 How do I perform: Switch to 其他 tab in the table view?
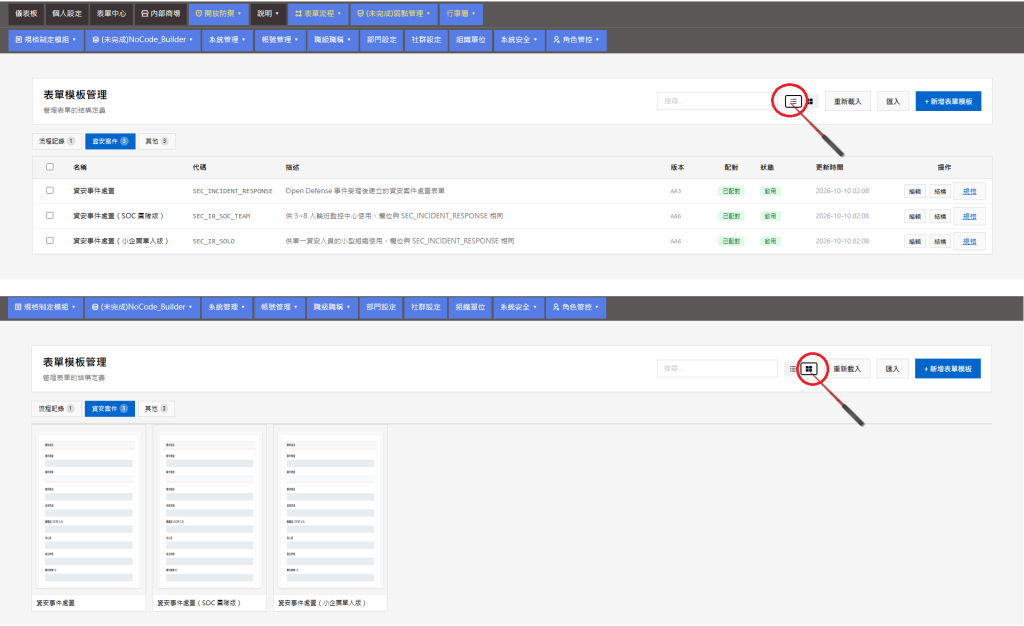pyautogui.click(x=157, y=141)
